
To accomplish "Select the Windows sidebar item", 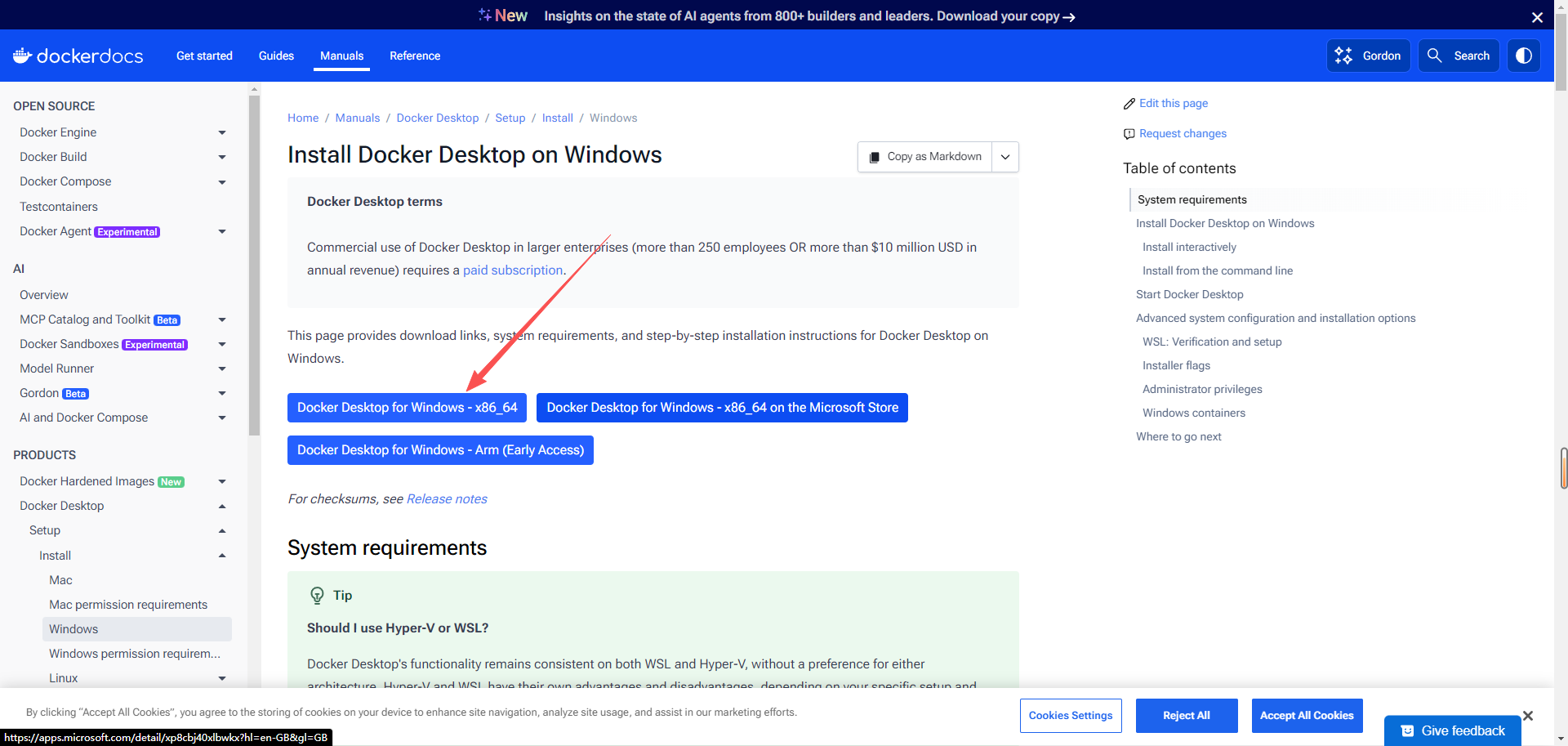I will click(x=137, y=629).
